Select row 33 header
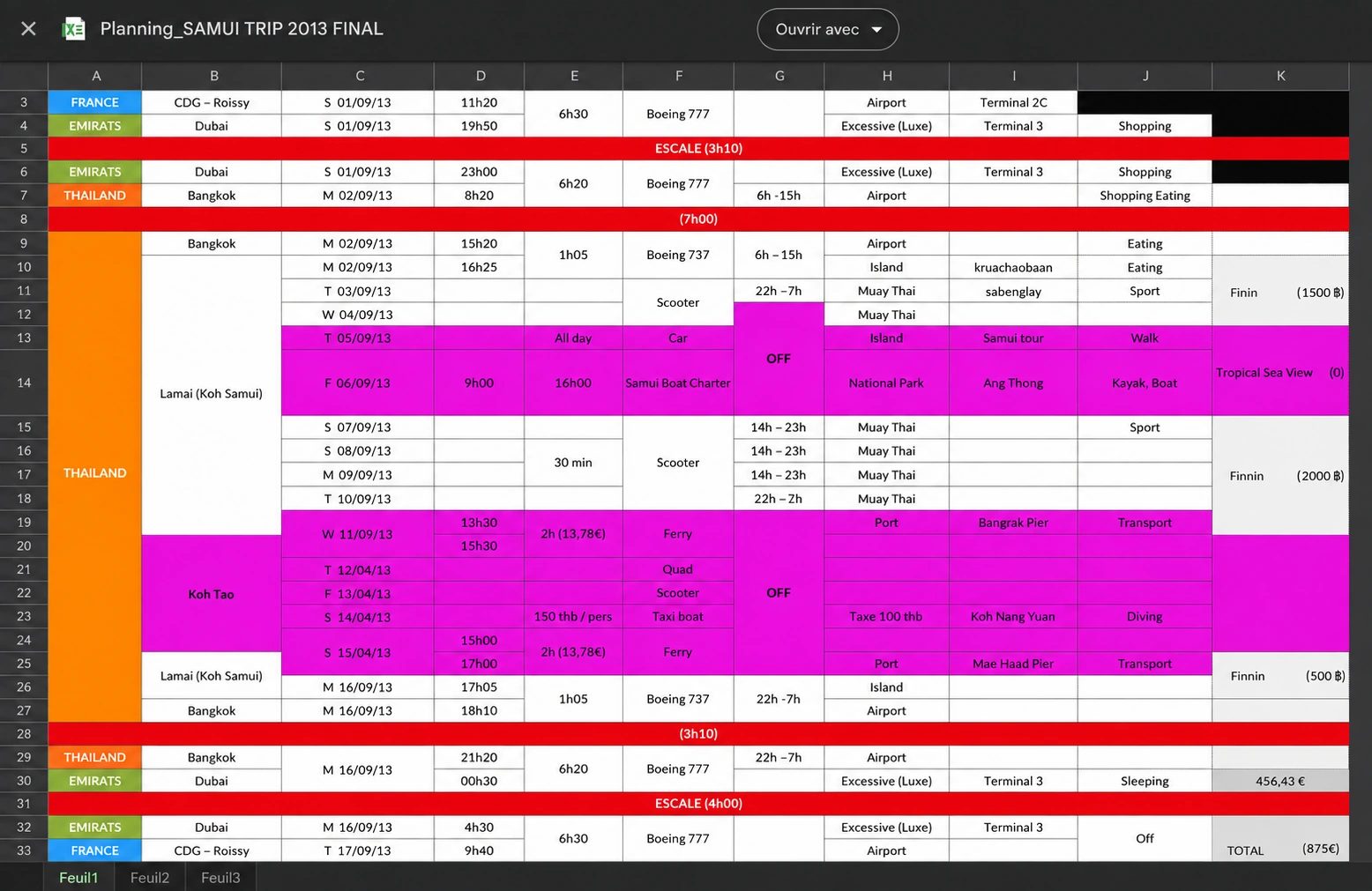 24,850
